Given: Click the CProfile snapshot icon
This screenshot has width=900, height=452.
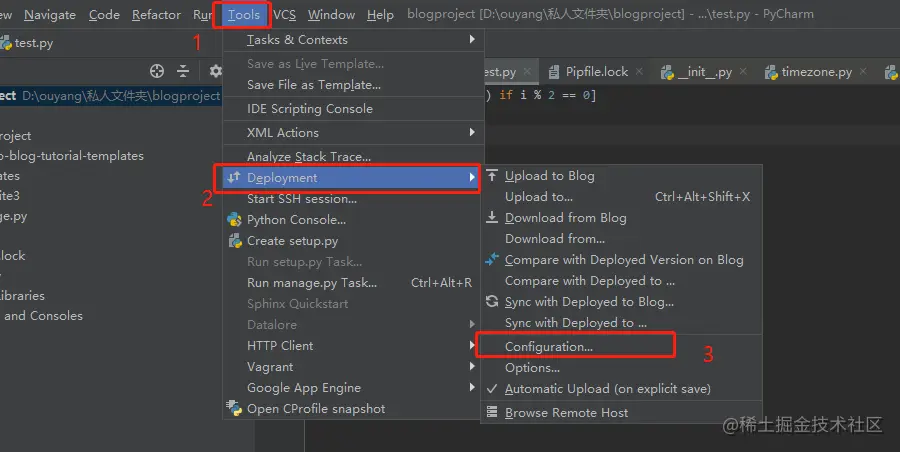Looking at the screenshot, I should click(234, 408).
